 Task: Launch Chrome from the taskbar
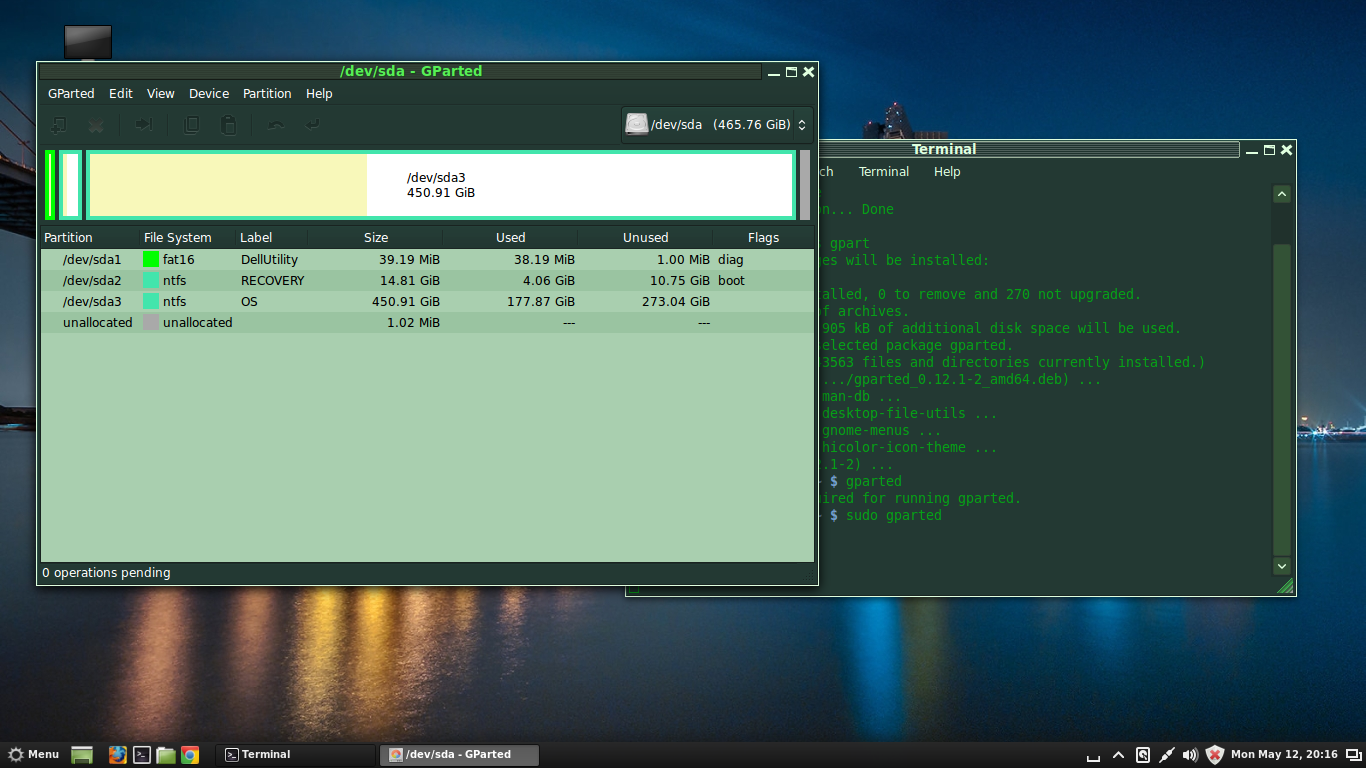[189, 755]
